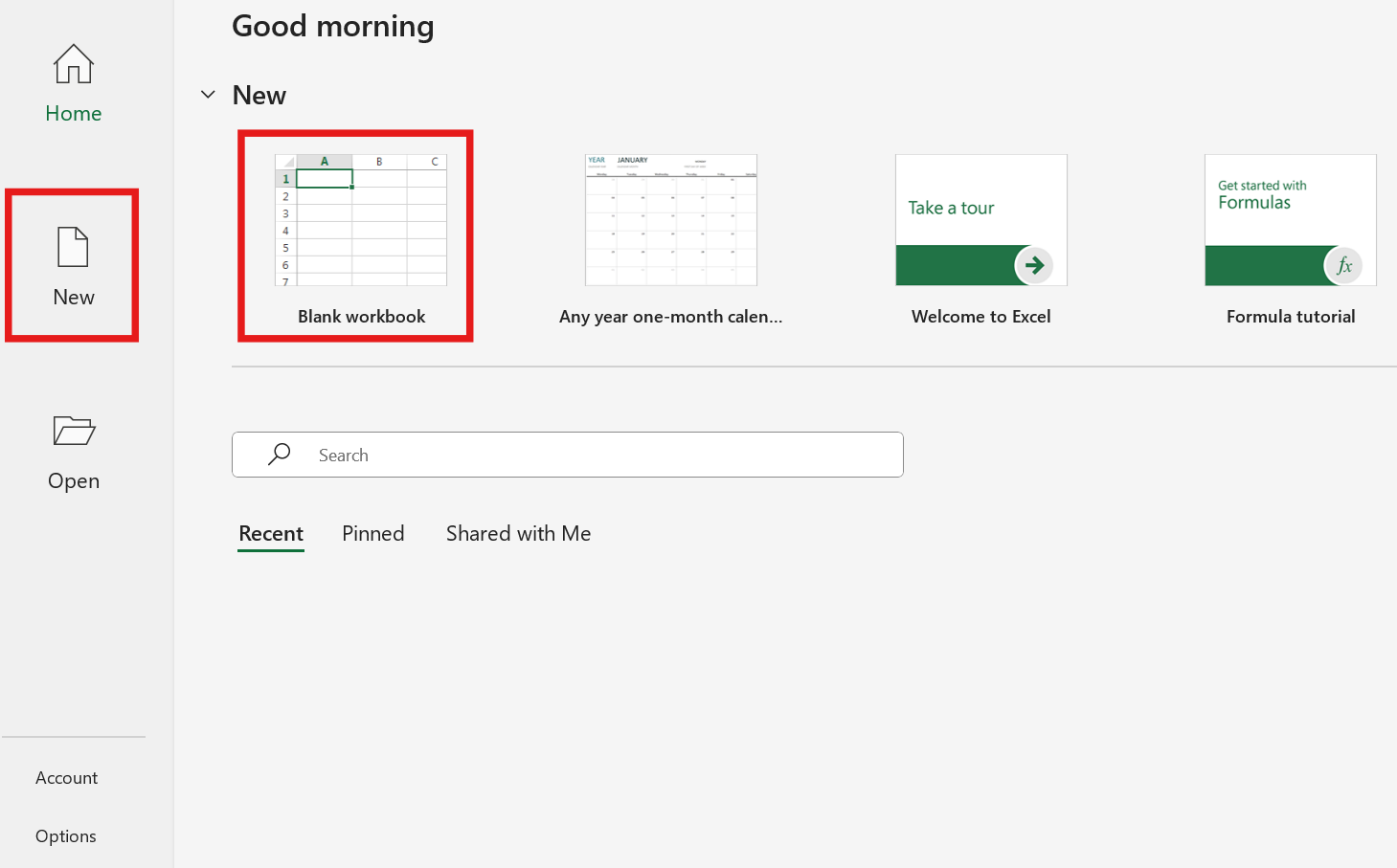Switch to the Shared with Me tab
Image resolution: width=1397 pixels, height=868 pixels.
[x=518, y=534]
